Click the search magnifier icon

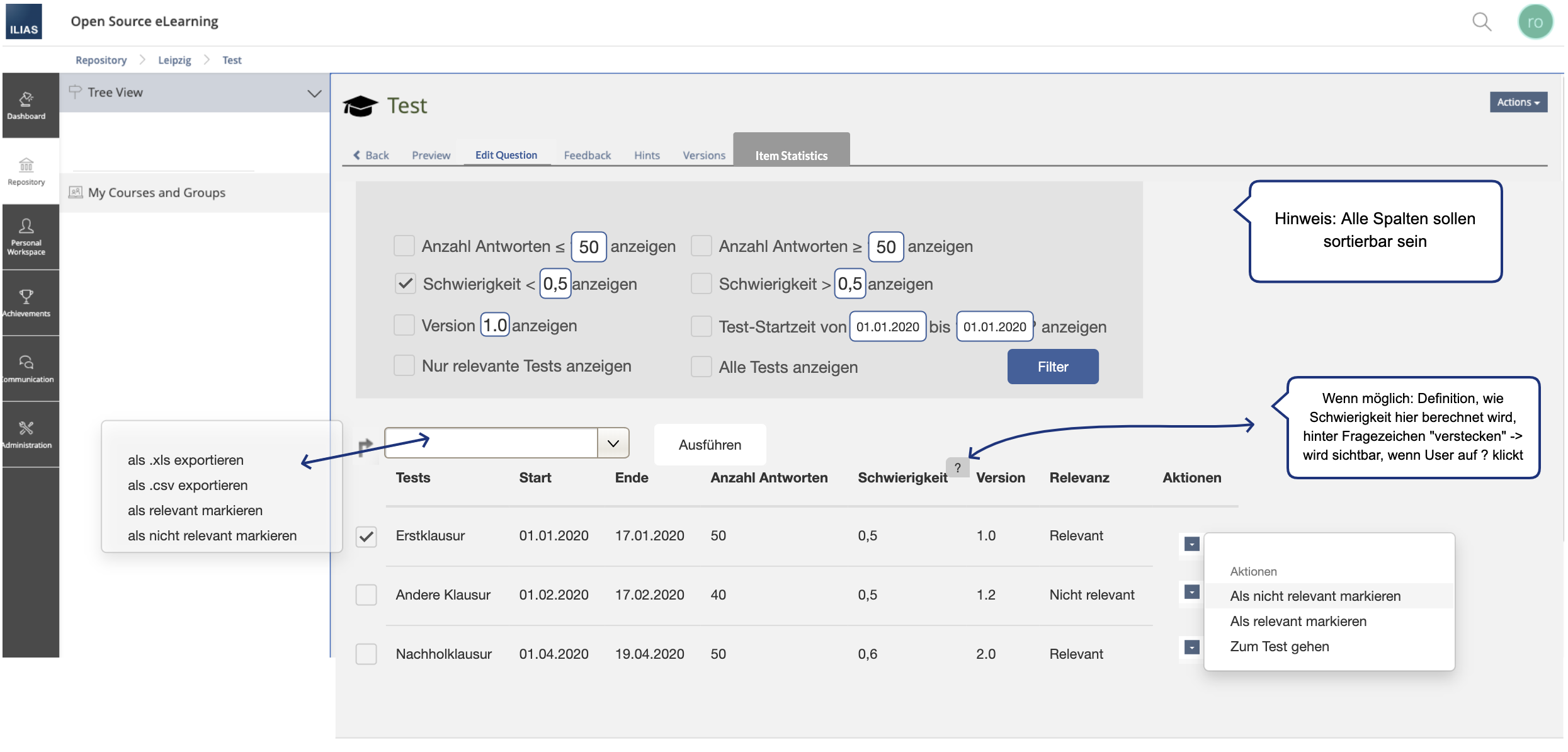(x=1481, y=22)
